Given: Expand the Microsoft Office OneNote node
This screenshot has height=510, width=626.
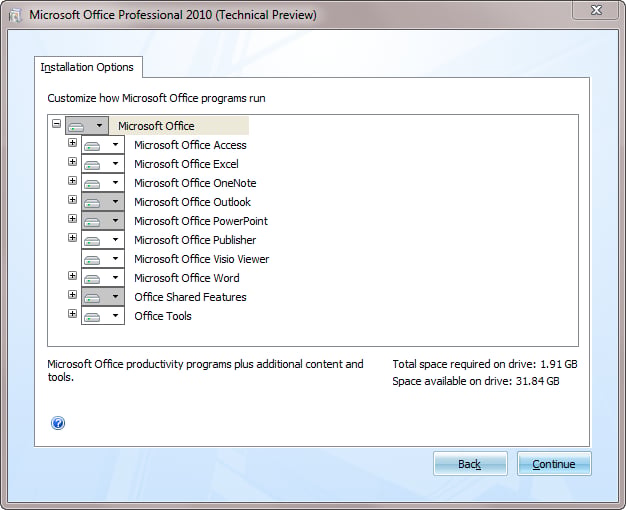Looking at the screenshot, I should (72, 181).
